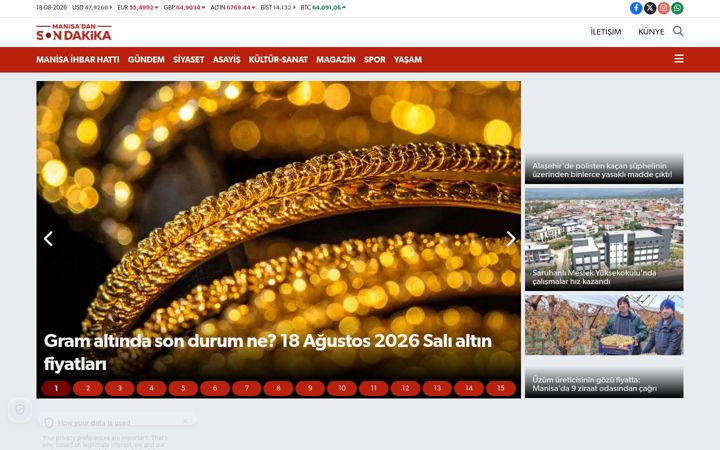720x450 pixels.
Task: Select slider page 6
Action: tap(214, 388)
